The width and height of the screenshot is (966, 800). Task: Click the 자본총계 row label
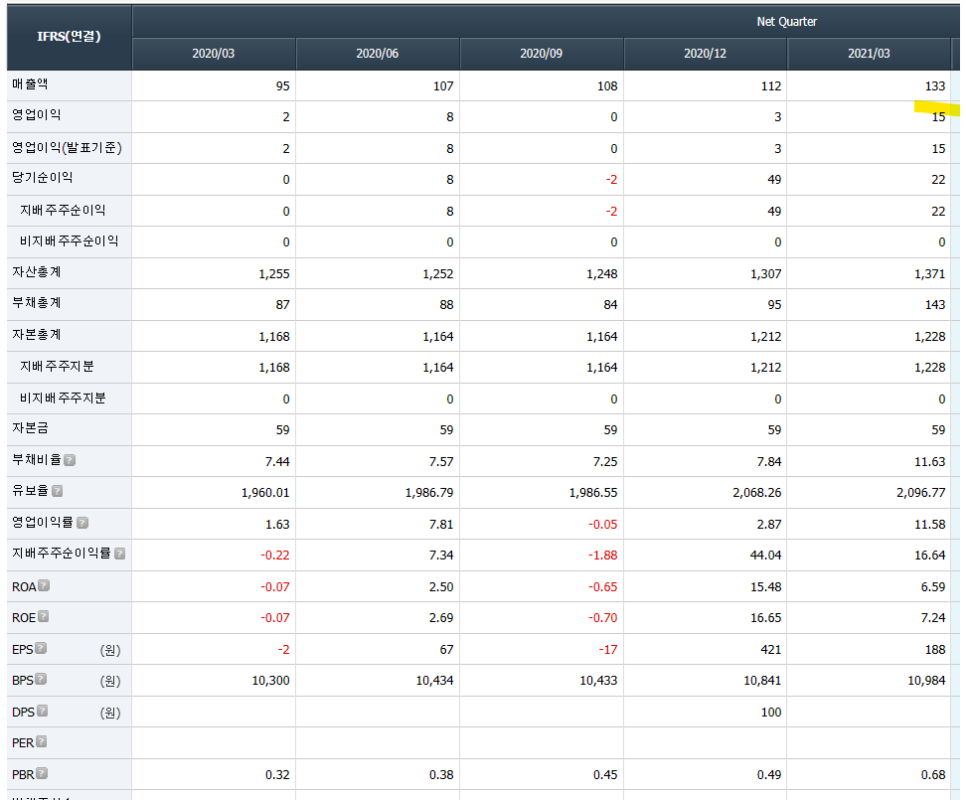(36, 335)
